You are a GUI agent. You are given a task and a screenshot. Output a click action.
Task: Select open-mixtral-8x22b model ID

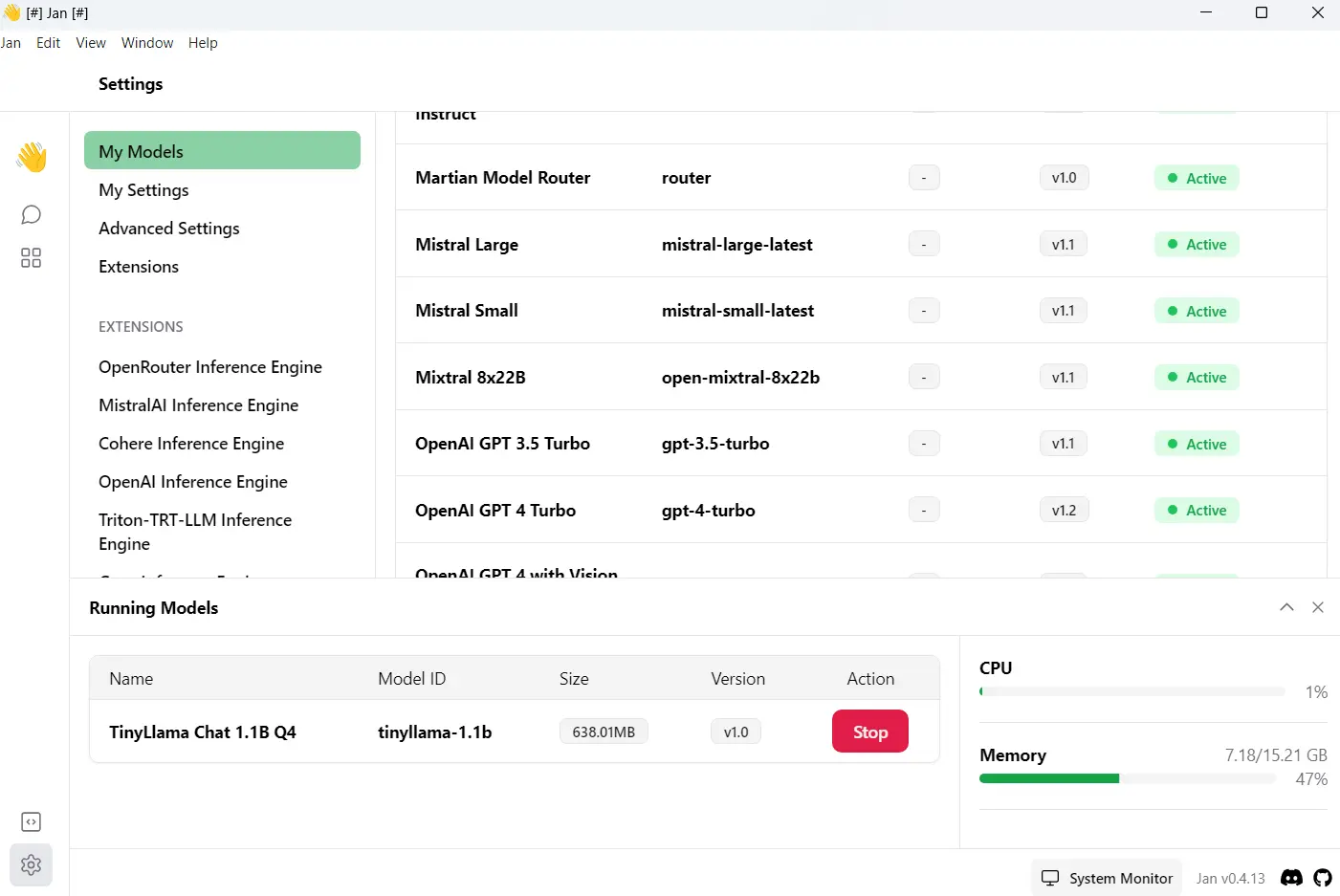(x=740, y=378)
